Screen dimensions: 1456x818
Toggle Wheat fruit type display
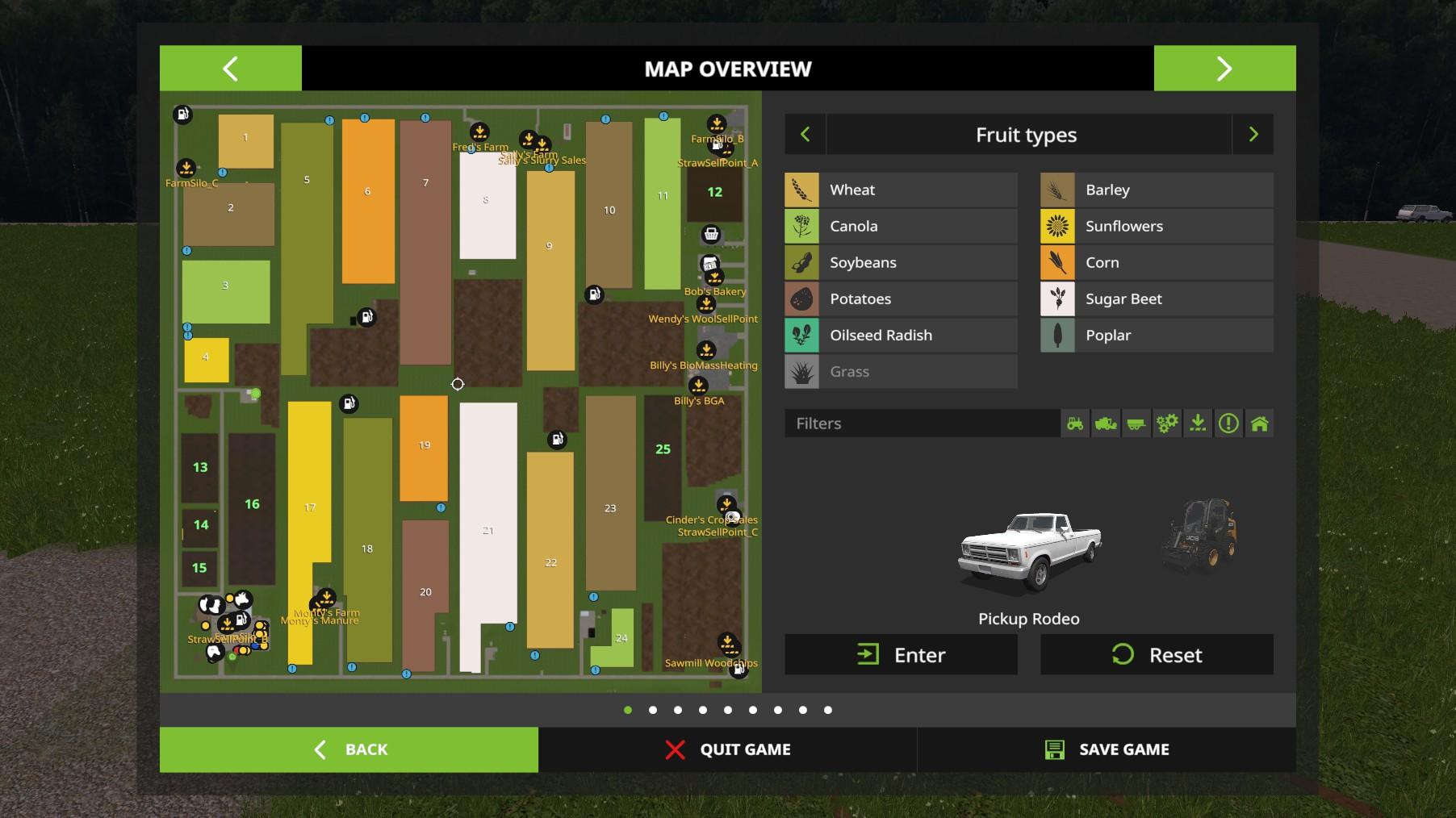click(x=901, y=190)
